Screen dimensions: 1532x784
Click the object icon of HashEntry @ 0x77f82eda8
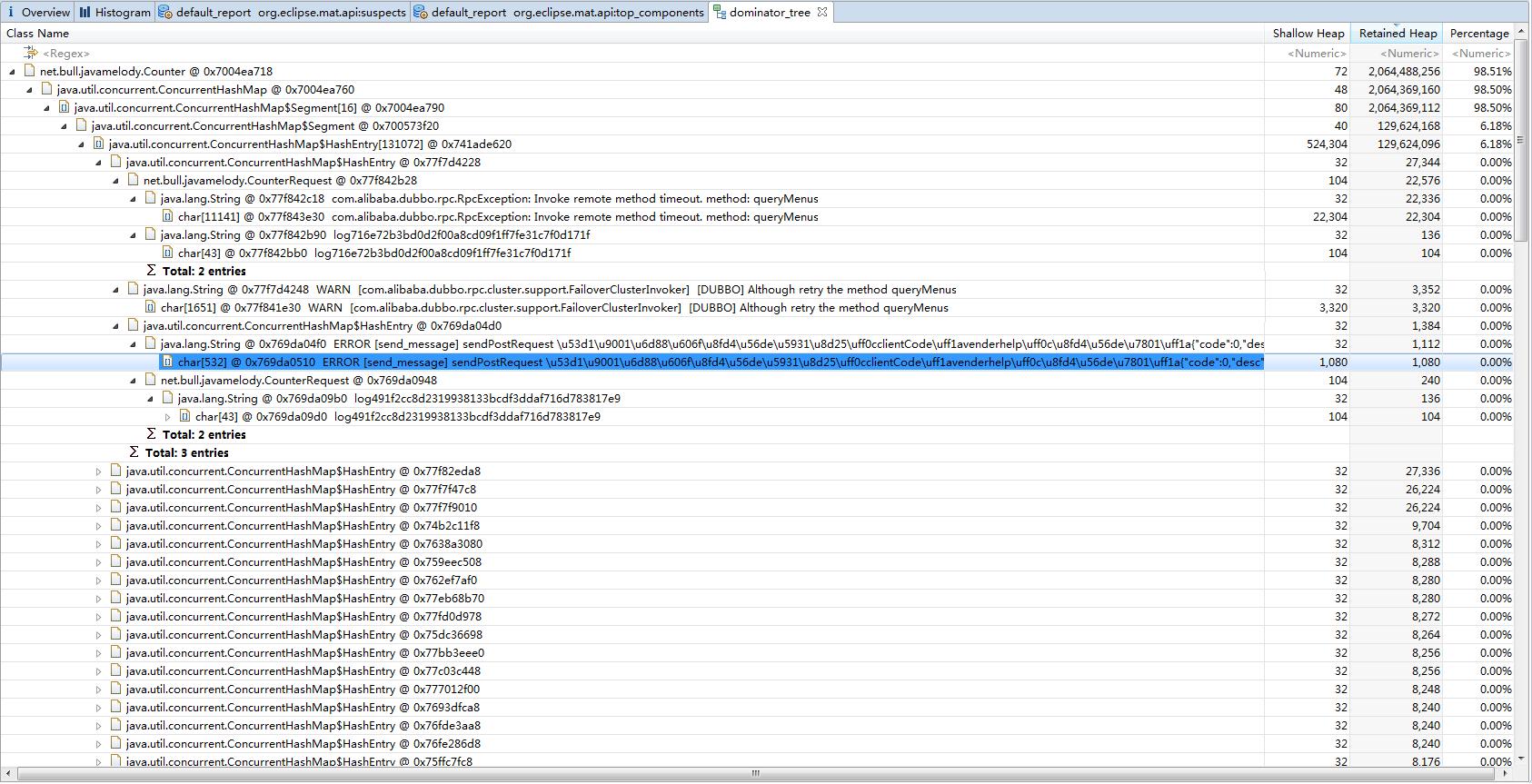(116, 471)
